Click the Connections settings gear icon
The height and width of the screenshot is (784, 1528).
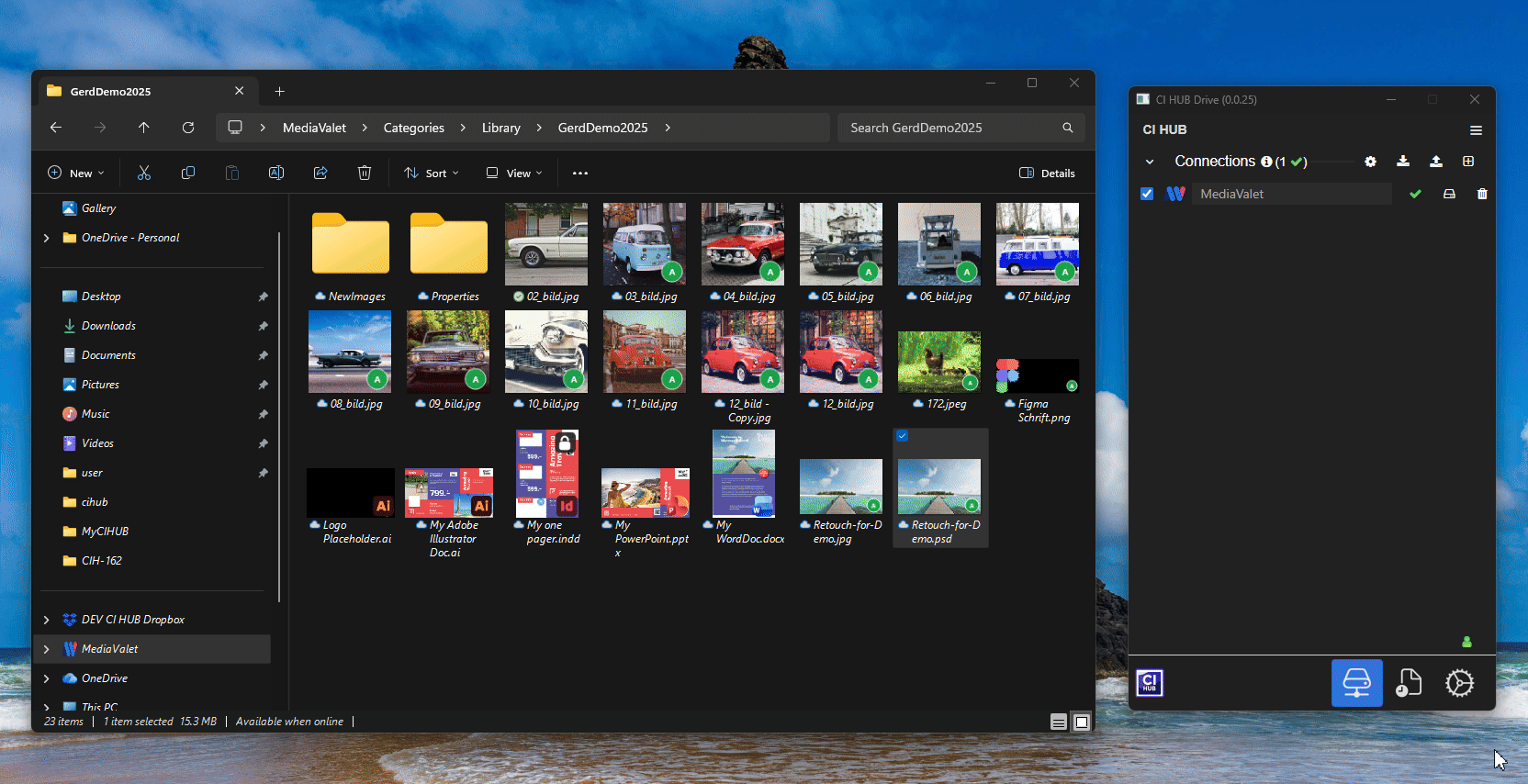tap(1370, 162)
